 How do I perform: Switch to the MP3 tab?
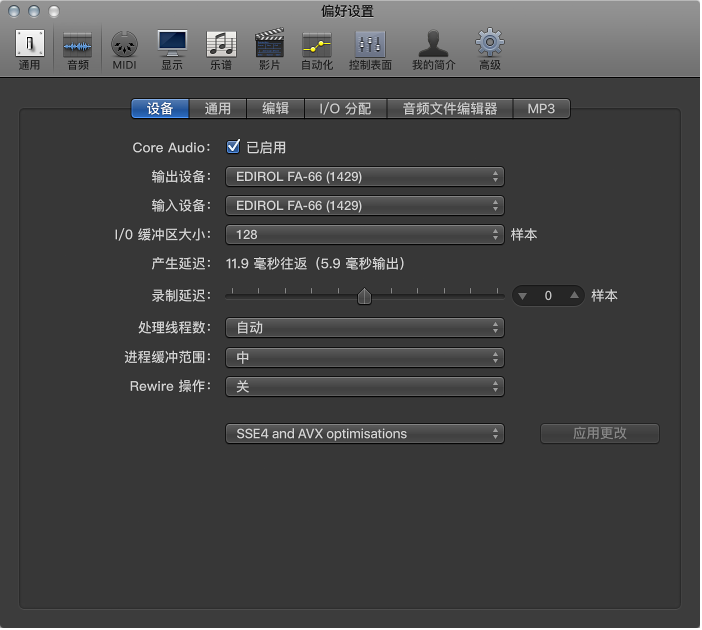tap(541, 109)
